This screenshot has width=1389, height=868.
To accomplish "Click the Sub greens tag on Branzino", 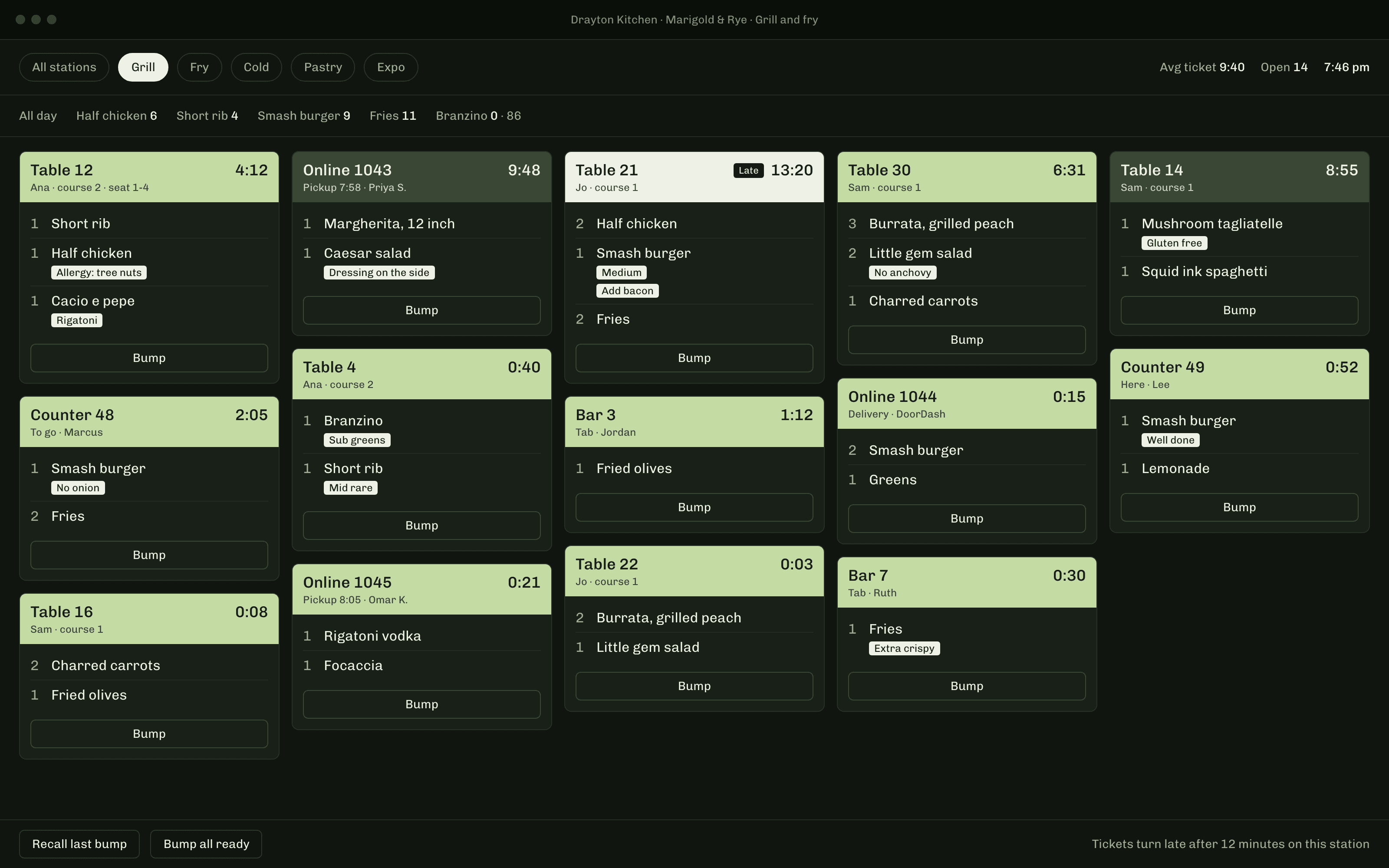I will [x=357, y=441].
